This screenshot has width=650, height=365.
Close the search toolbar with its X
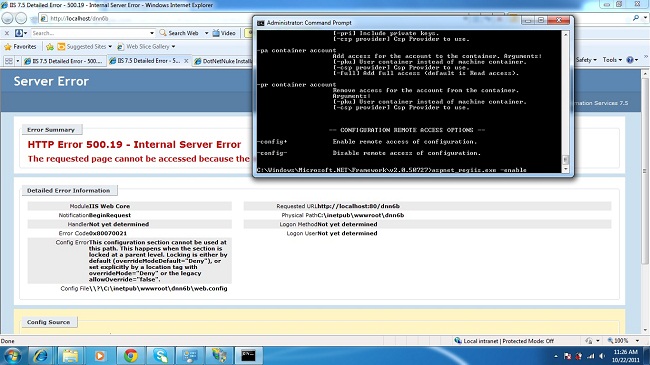pos(7,33)
